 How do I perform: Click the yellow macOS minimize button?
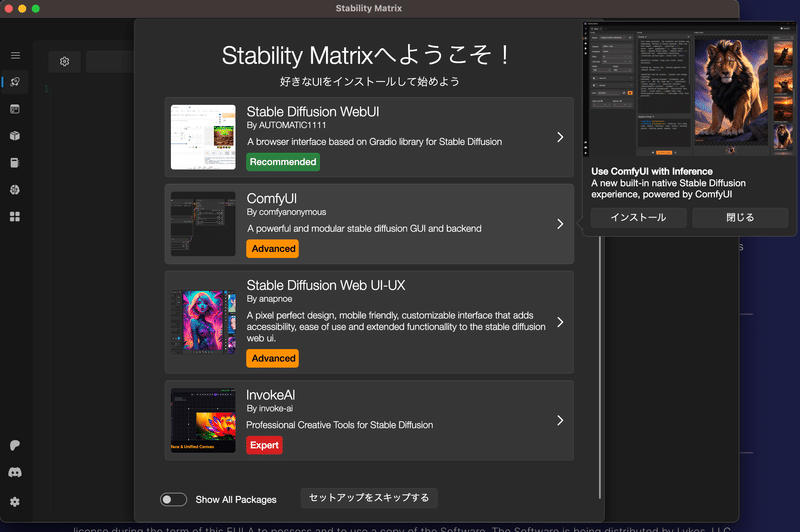tap(22, 9)
